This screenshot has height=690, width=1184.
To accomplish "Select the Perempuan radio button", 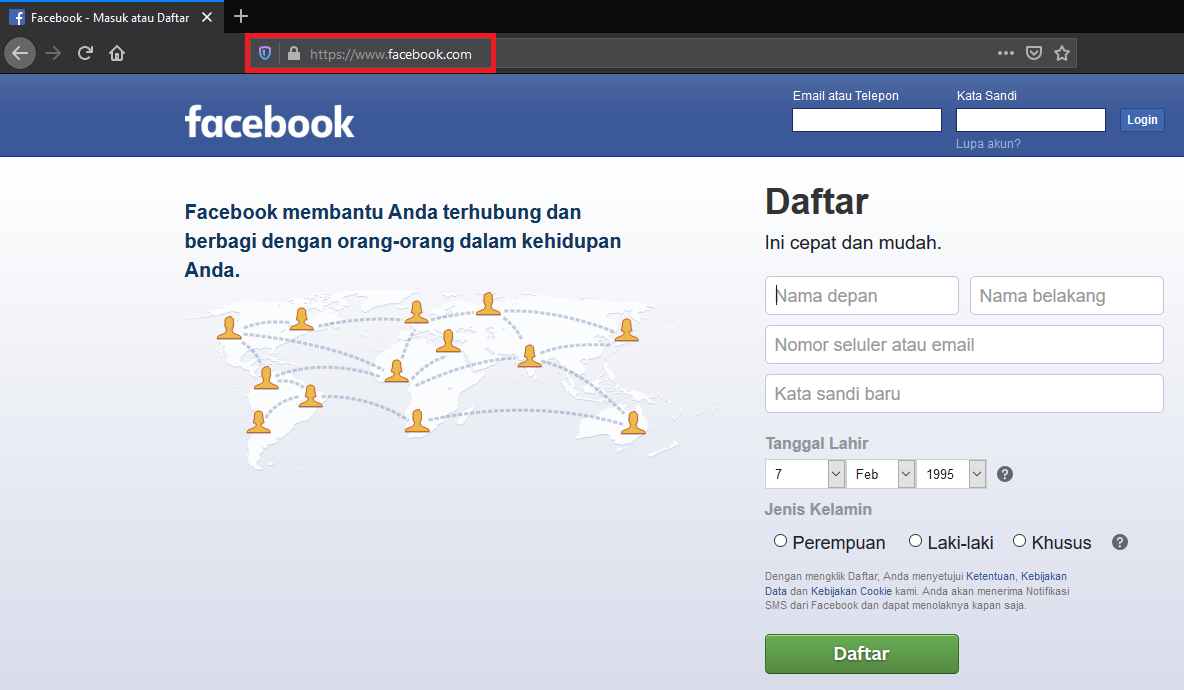I will 781,541.
